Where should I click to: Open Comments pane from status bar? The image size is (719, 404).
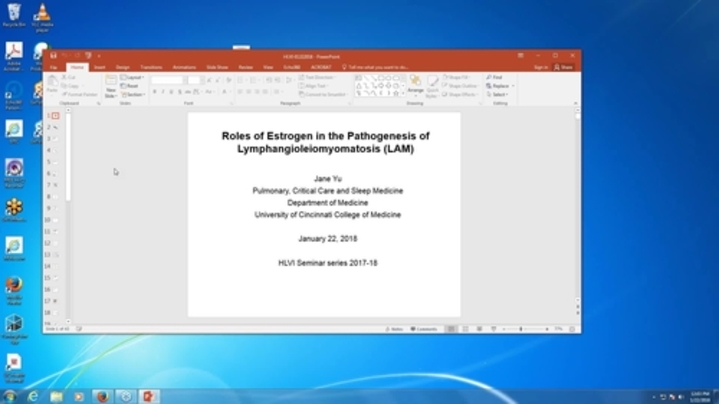(424, 329)
